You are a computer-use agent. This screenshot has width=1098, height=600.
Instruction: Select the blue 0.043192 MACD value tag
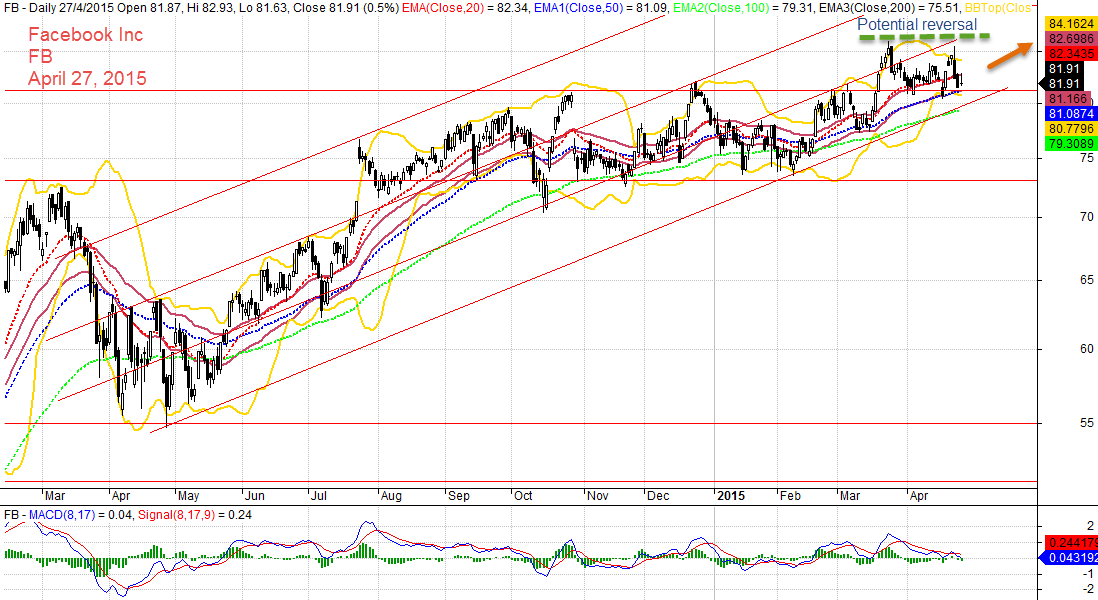click(x=1069, y=558)
